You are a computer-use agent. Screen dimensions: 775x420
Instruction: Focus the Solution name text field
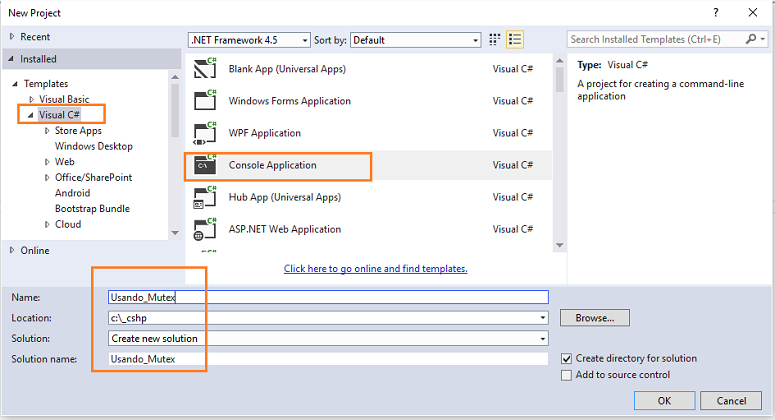(328, 359)
